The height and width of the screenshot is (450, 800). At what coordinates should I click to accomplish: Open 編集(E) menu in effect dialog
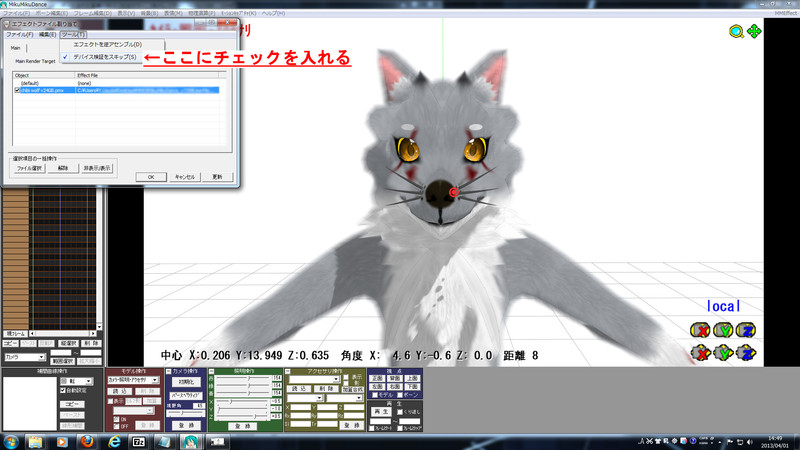click(x=47, y=35)
